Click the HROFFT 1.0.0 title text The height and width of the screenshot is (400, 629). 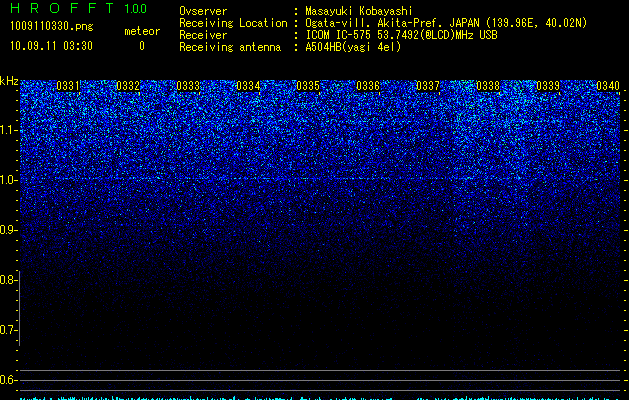(79, 8)
